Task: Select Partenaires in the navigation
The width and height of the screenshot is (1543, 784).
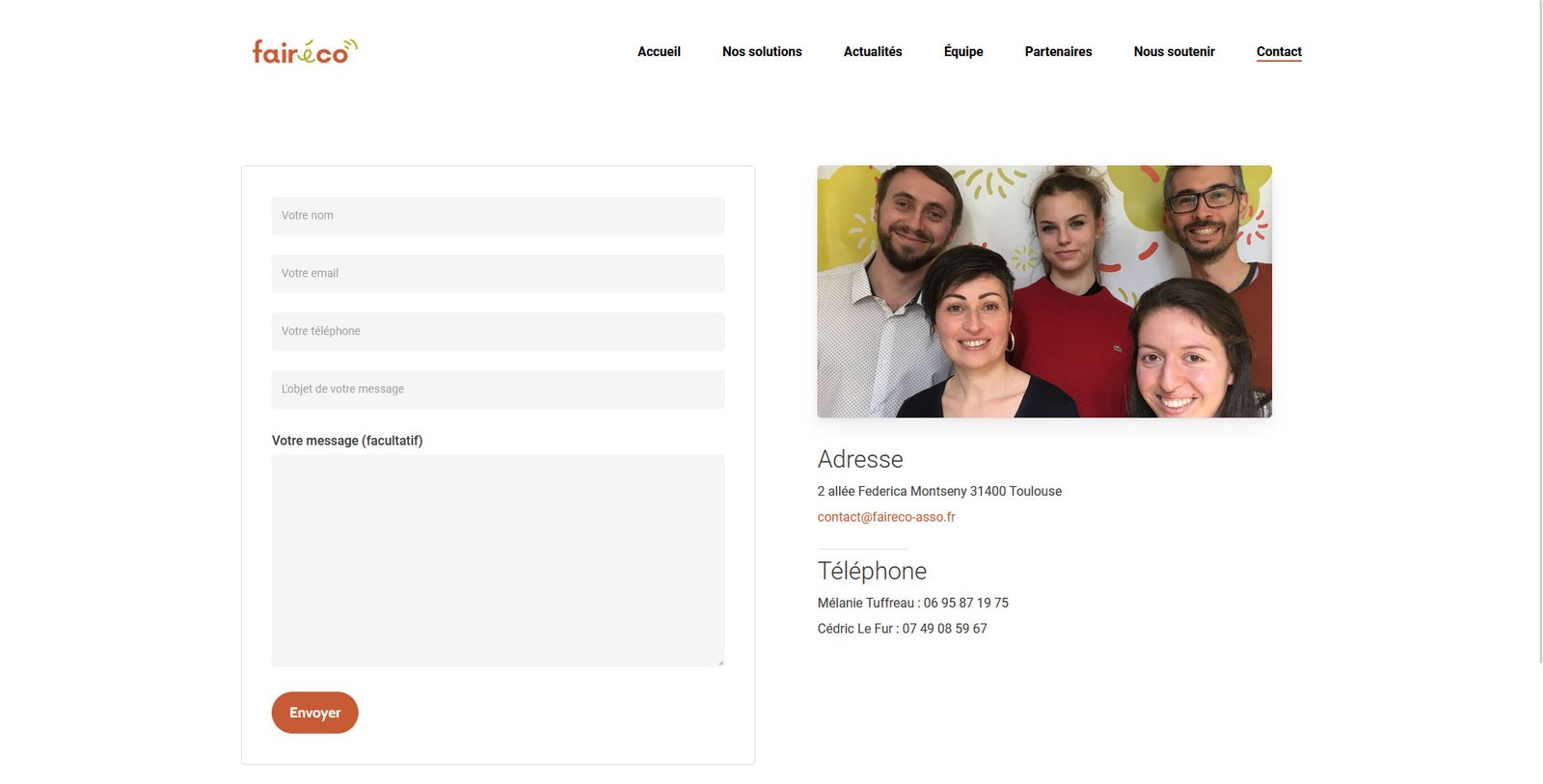Action: click(x=1058, y=52)
